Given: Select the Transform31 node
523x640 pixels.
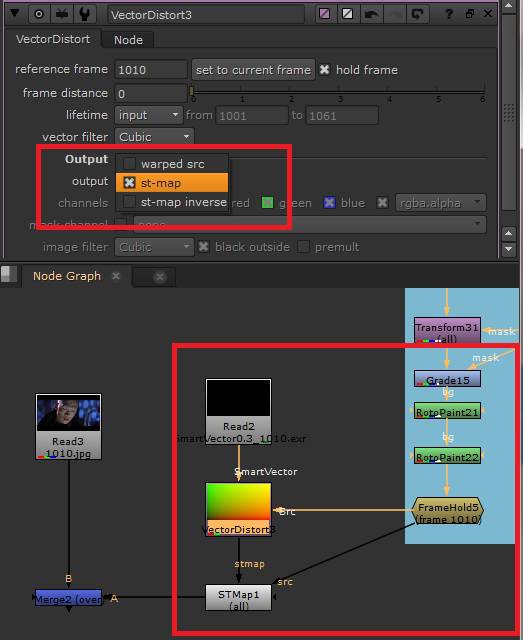Looking at the screenshot, I should pos(447,330).
